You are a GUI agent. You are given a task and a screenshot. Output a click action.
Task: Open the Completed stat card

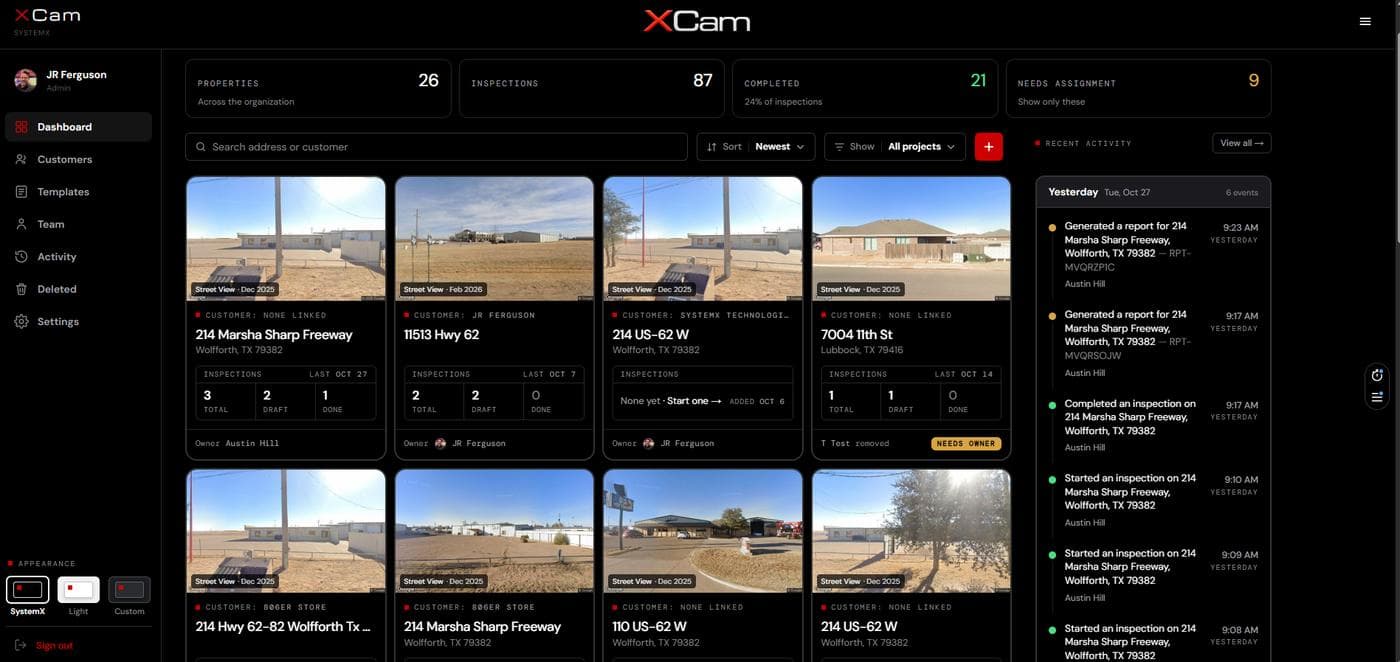(865, 89)
